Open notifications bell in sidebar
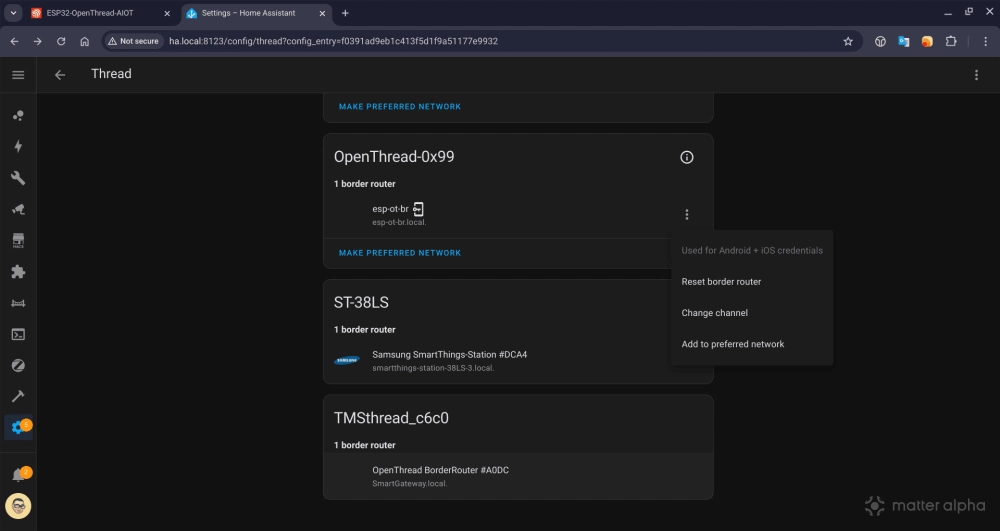Viewport: 1000px width, 531px height. click(x=18, y=475)
